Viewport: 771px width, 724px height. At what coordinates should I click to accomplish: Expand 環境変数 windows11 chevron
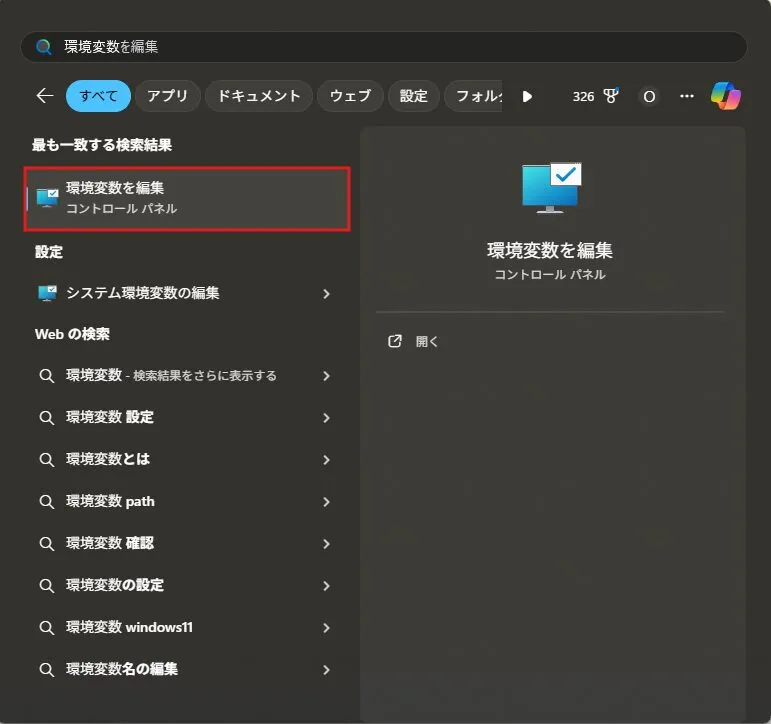tap(326, 628)
